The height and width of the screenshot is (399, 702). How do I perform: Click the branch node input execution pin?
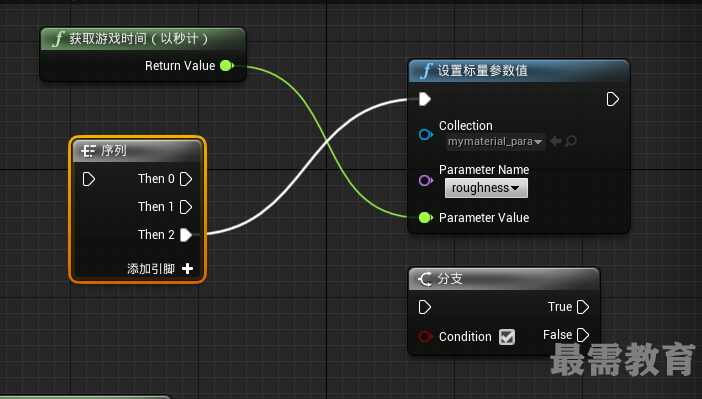(x=425, y=307)
